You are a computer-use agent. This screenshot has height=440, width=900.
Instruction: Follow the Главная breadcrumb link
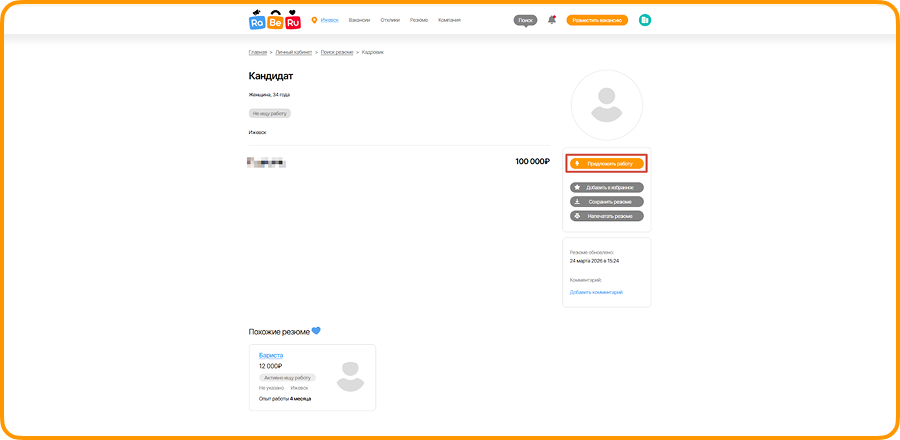pyautogui.click(x=258, y=52)
